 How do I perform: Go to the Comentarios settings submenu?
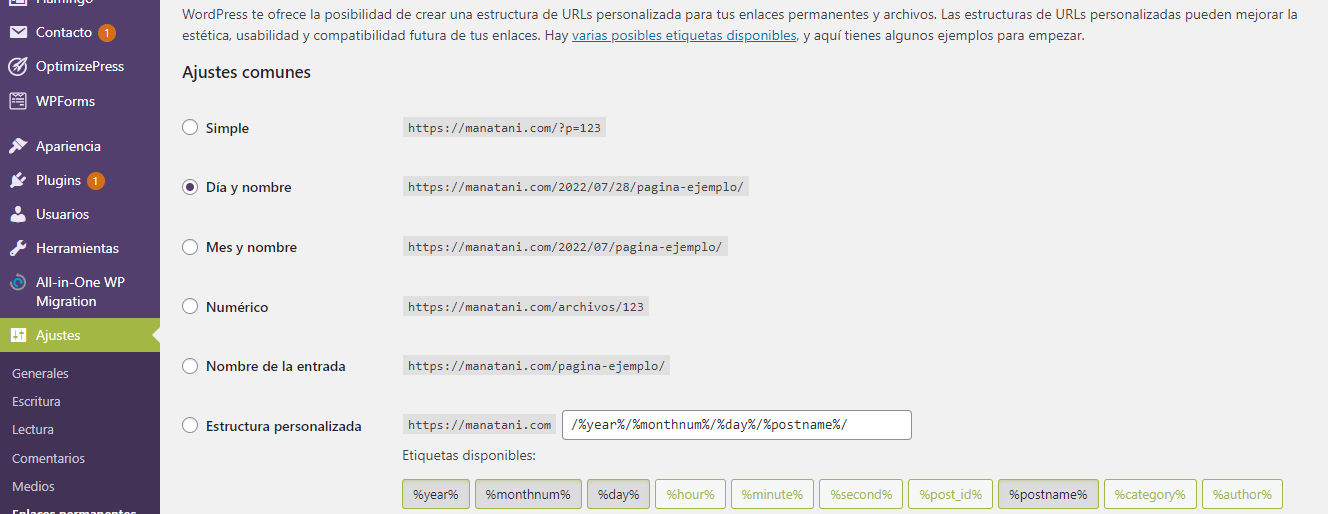click(48, 459)
